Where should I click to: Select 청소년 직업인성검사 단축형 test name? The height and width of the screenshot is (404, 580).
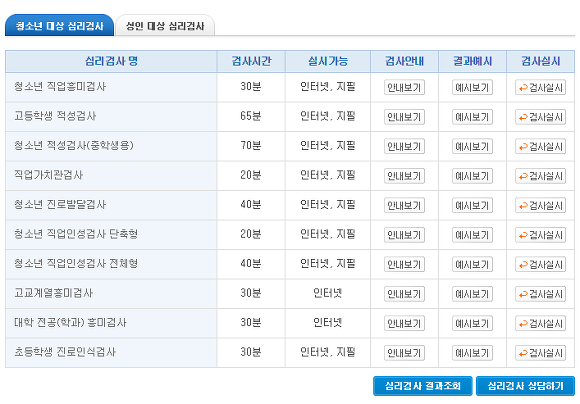coord(76,234)
